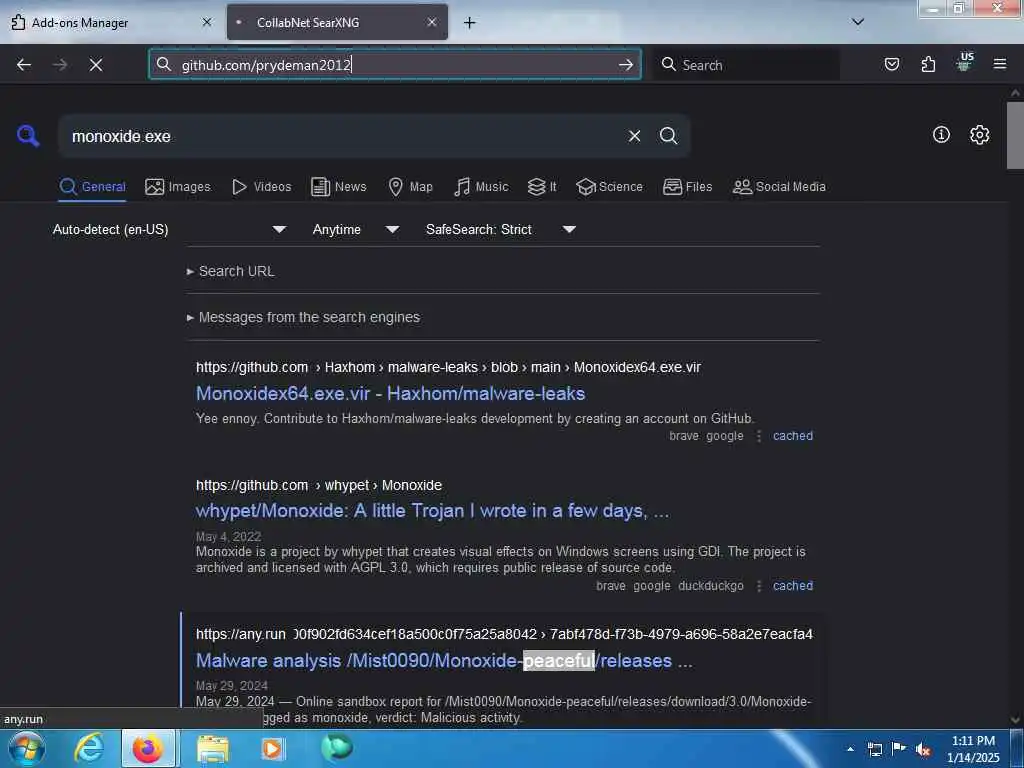Close the Add-ons Manager tab
This screenshot has height=768, width=1024.
click(207, 22)
